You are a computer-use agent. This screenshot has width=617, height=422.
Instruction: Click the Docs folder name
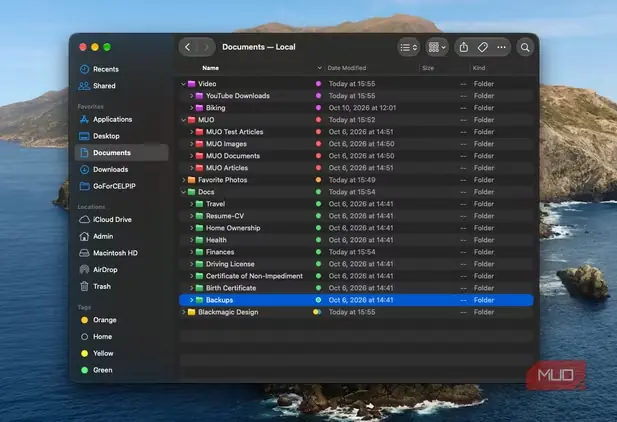206,192
